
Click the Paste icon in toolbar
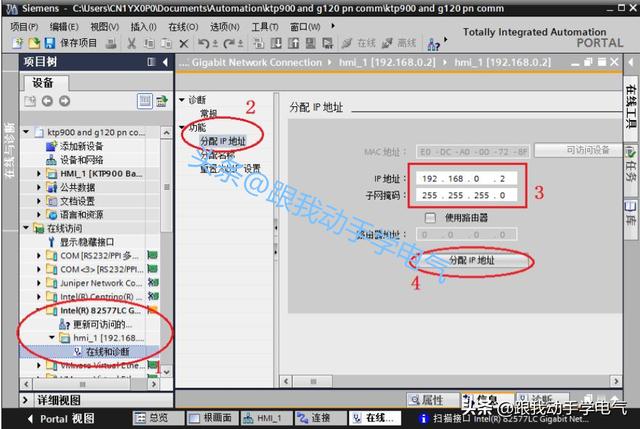[x=166, y=43]
